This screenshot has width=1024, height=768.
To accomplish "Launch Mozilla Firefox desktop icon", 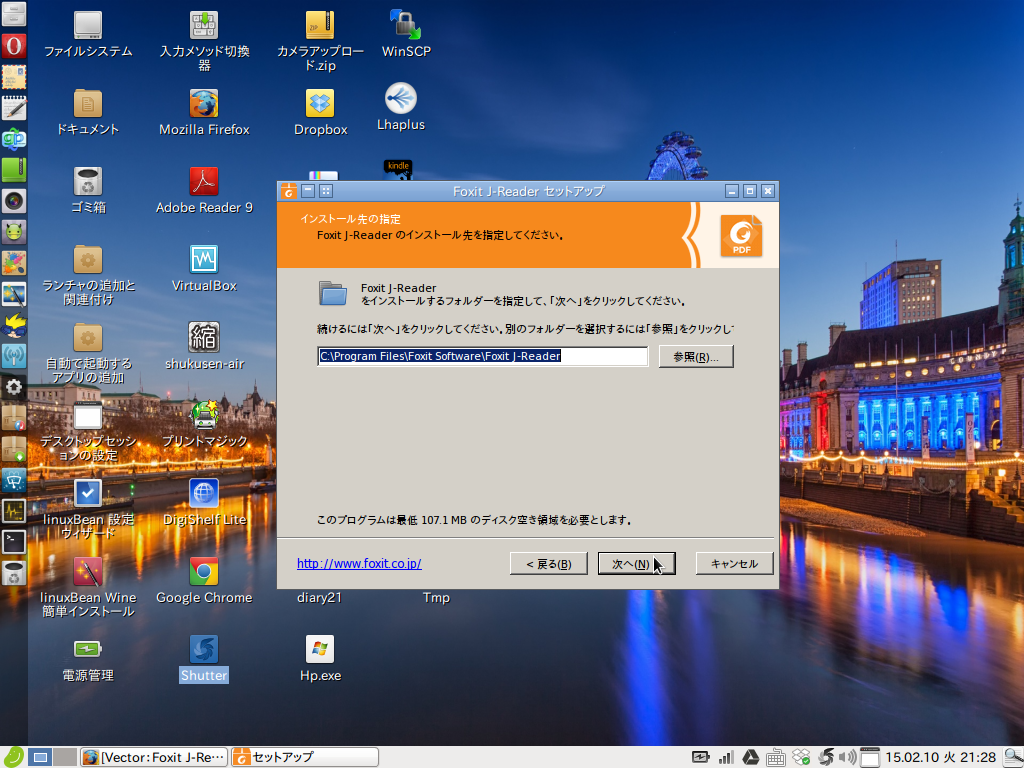I will [x=204, y=103].
